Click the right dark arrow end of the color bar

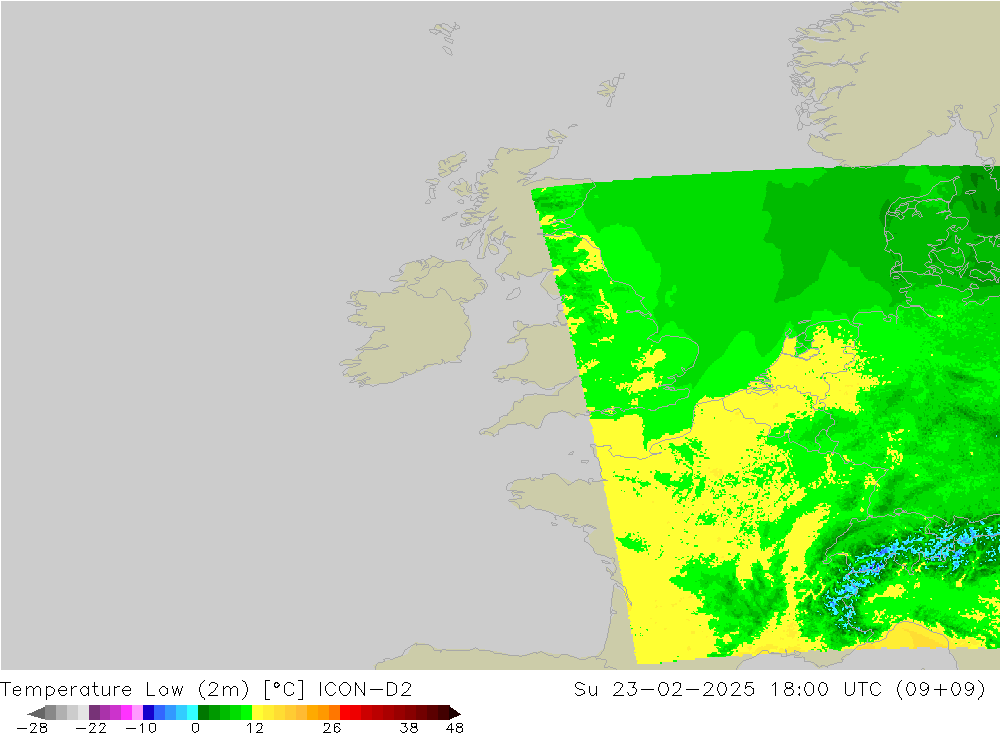(454, 713)
